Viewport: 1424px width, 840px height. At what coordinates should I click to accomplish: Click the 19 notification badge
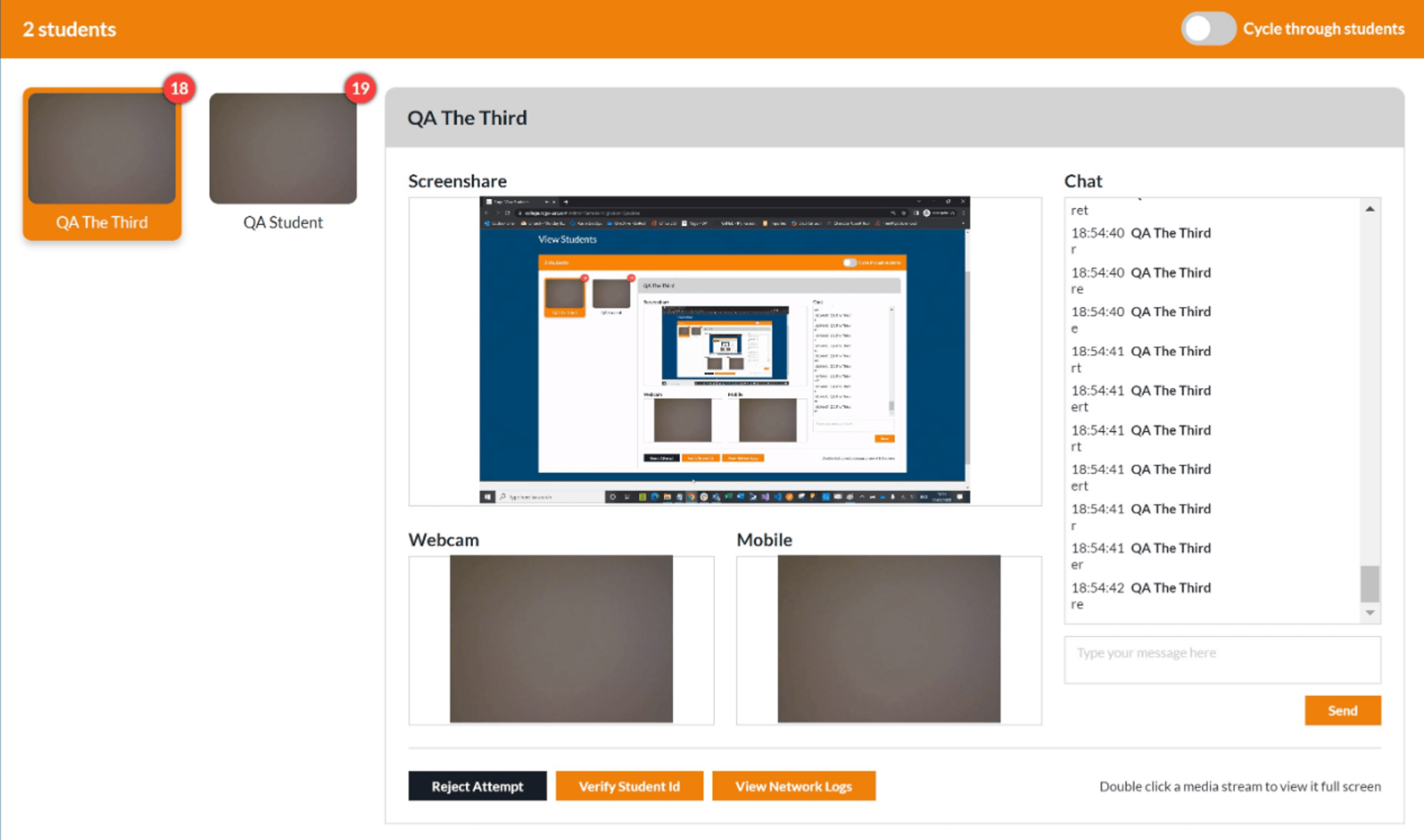[x=360, y=88]
